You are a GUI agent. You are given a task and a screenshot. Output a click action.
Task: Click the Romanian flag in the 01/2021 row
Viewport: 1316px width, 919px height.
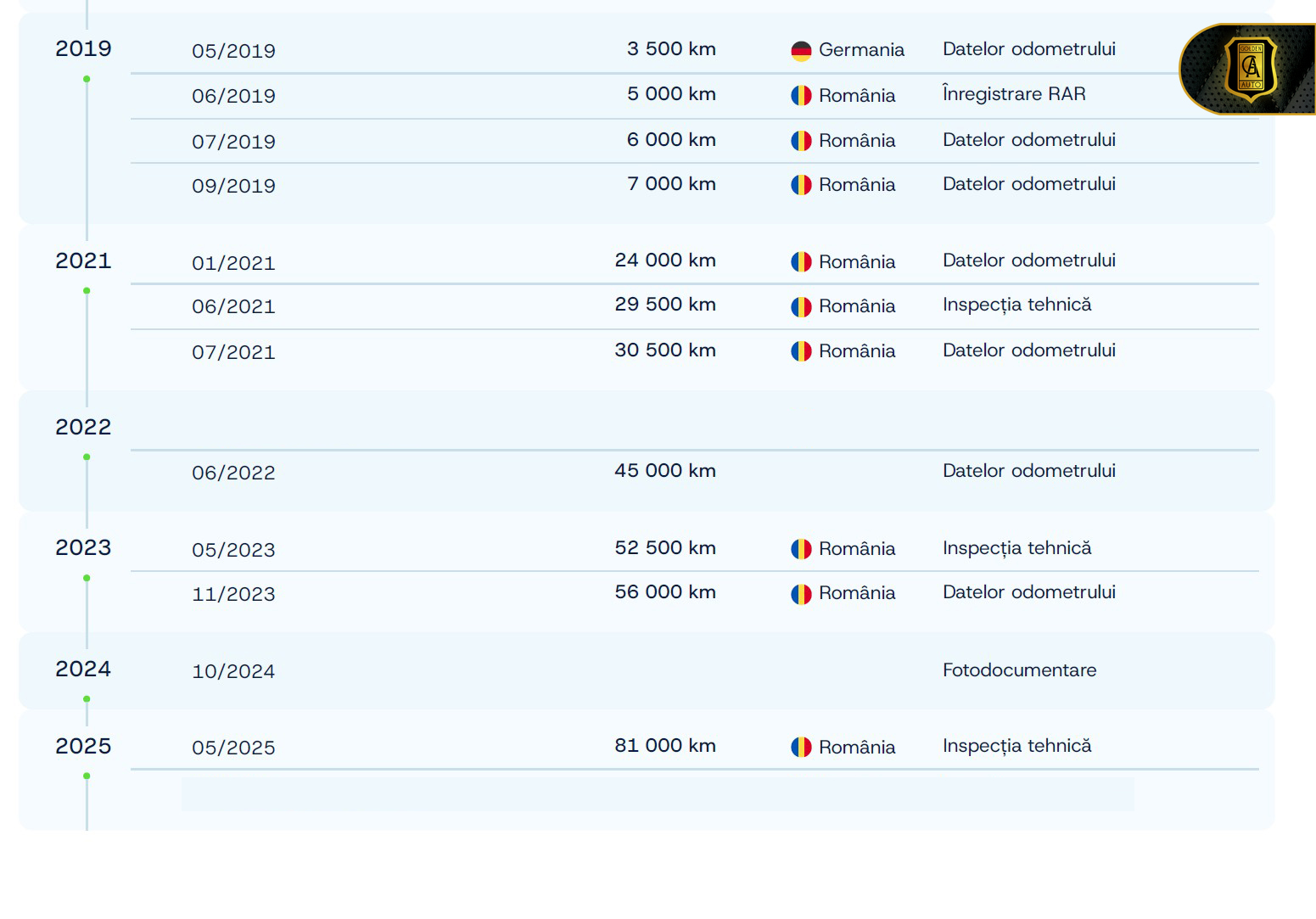[801, 262]
